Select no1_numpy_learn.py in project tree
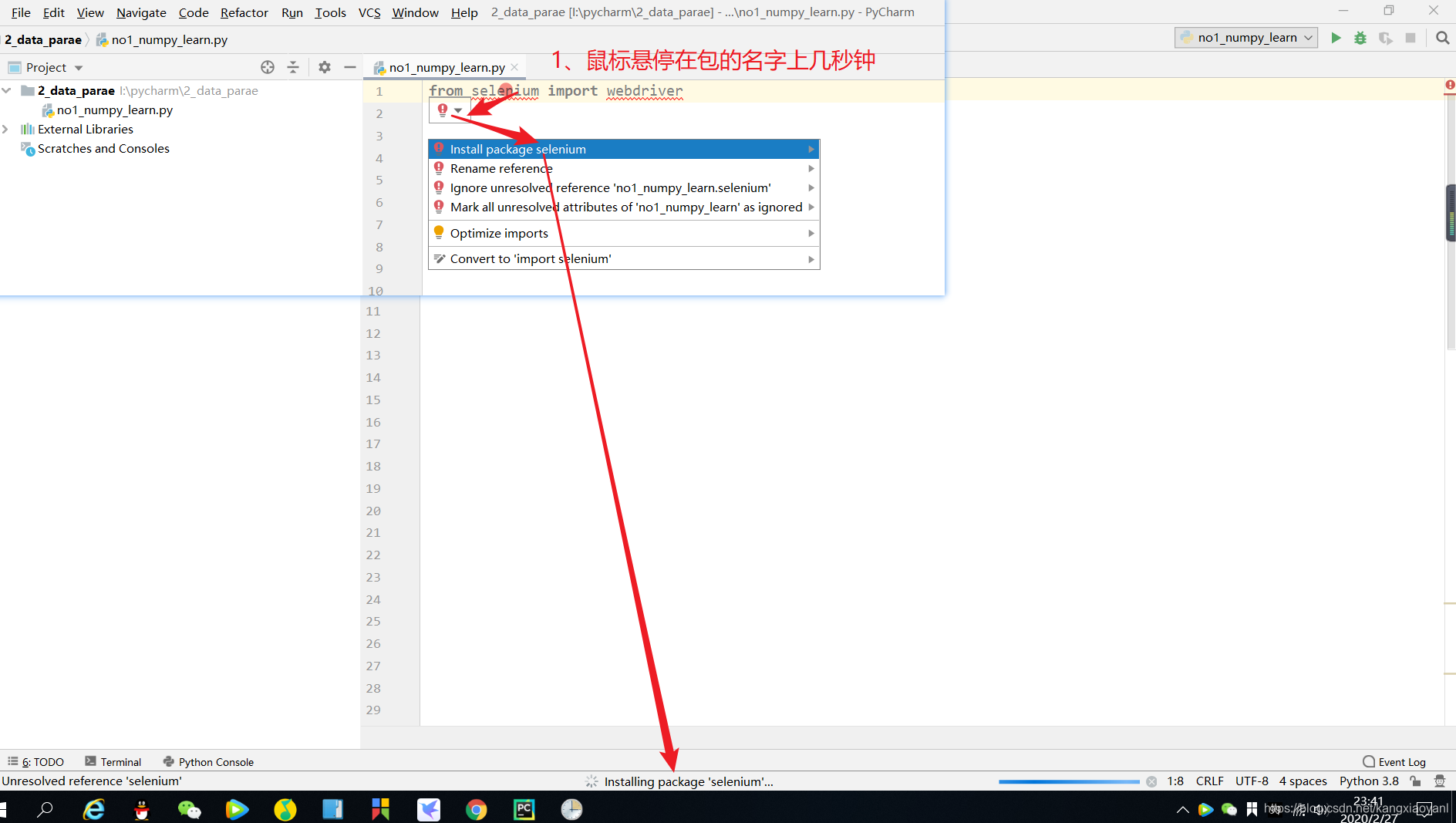Screen dimensions: 1456x823 tap(114, 110)
